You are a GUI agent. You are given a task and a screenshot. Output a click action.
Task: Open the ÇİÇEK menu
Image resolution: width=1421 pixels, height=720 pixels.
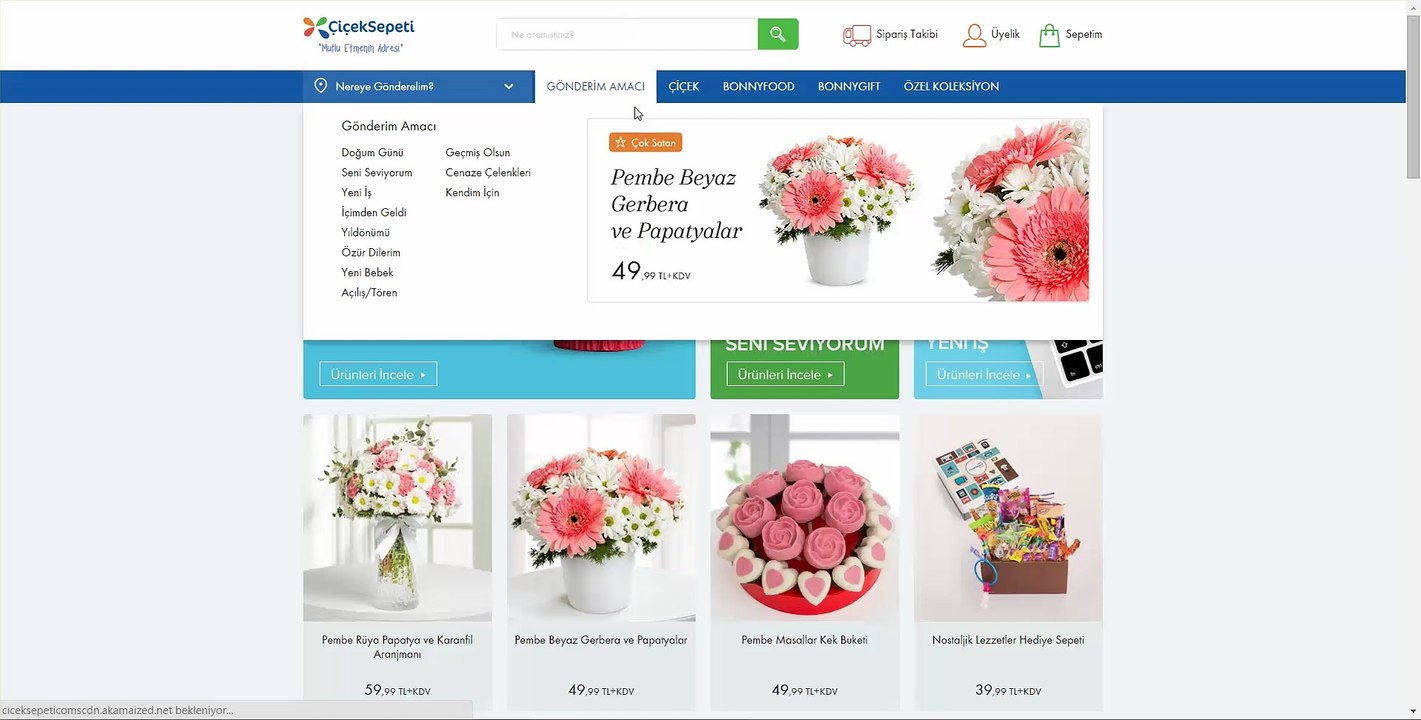pyautogui.click(x=684, y=86)
